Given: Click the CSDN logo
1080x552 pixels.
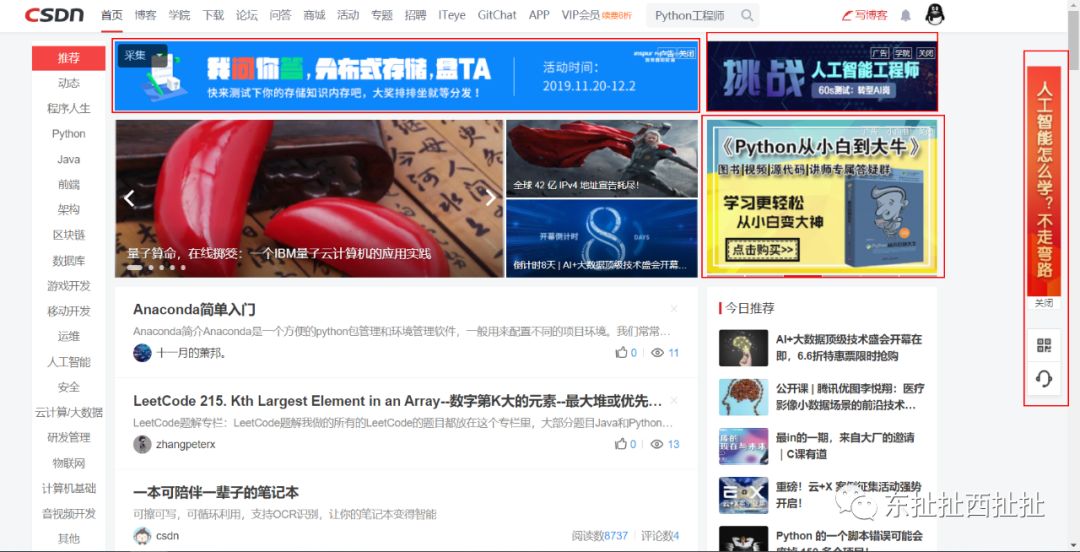Looking at the screenshot, I should click(54, 14).
